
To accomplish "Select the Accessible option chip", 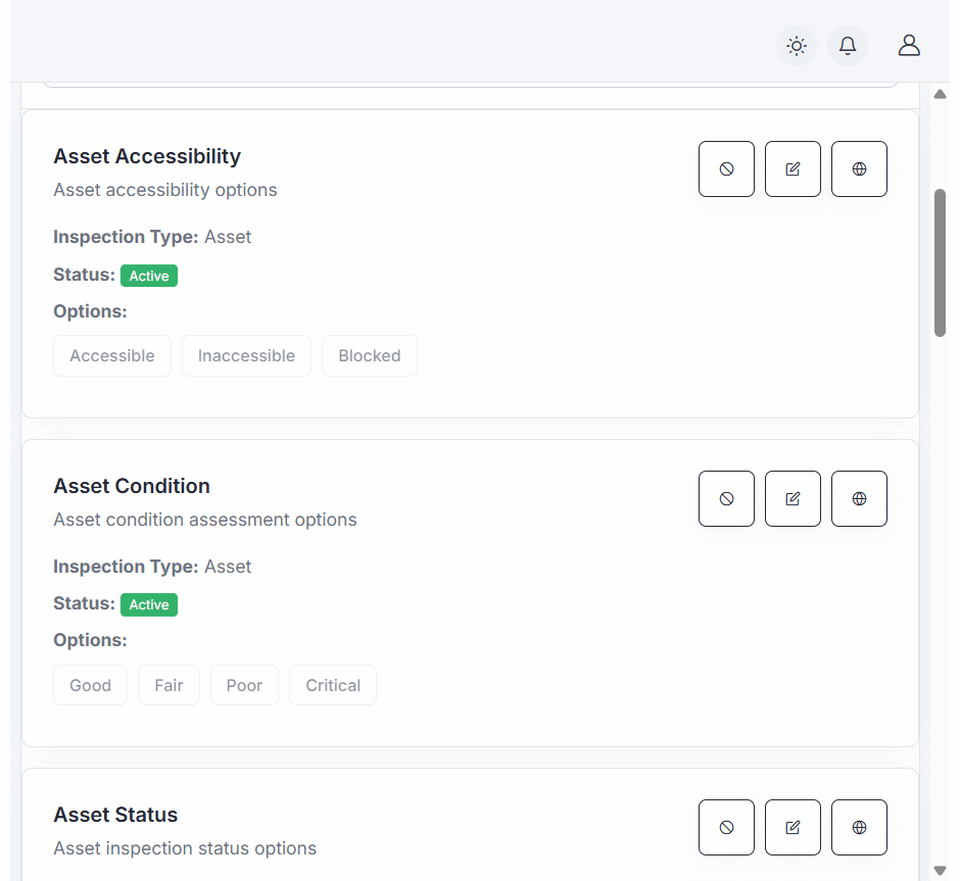I will (112, 356).
